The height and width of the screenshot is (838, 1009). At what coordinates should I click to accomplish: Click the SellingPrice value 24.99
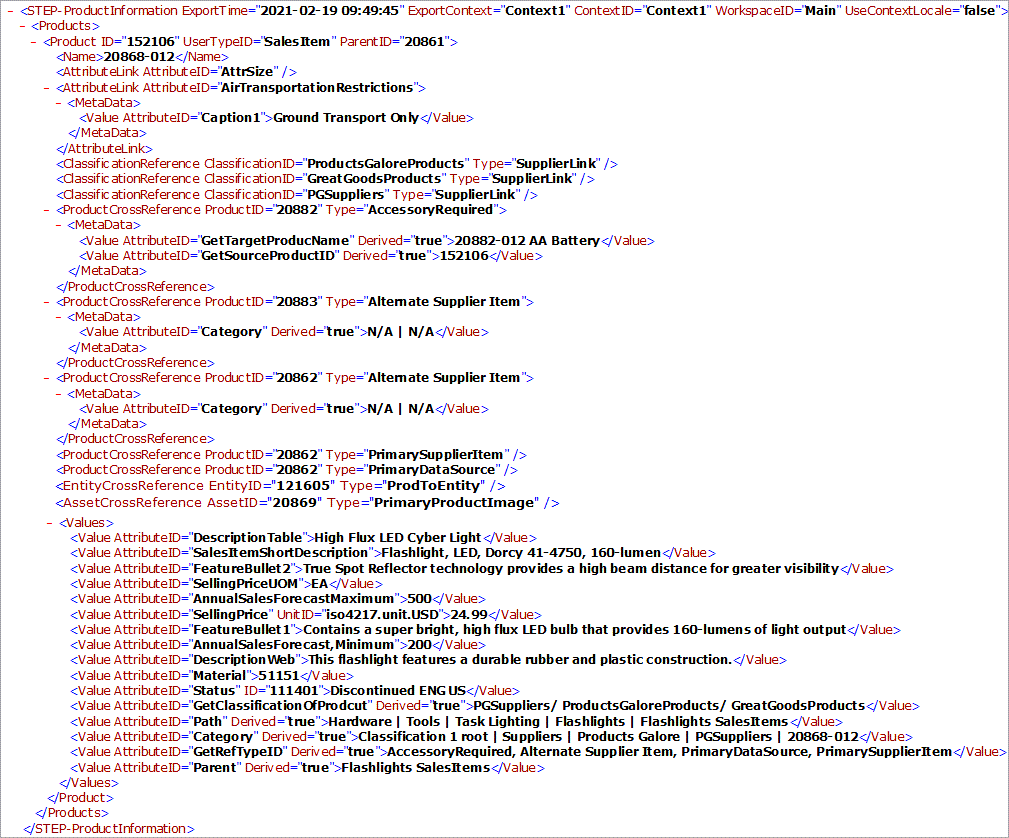[x=469, y=615]
